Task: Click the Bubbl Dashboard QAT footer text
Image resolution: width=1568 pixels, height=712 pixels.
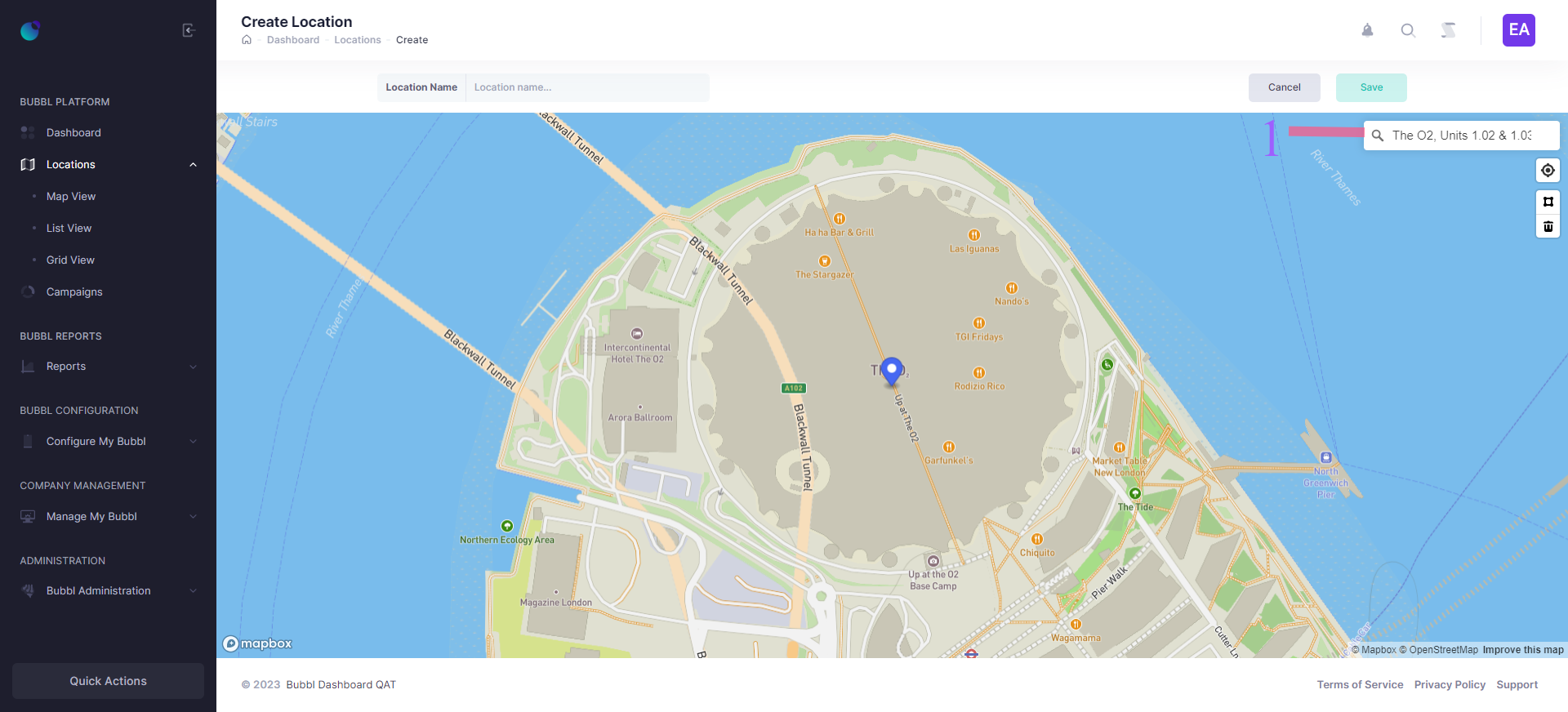Action: click(341, 685)
